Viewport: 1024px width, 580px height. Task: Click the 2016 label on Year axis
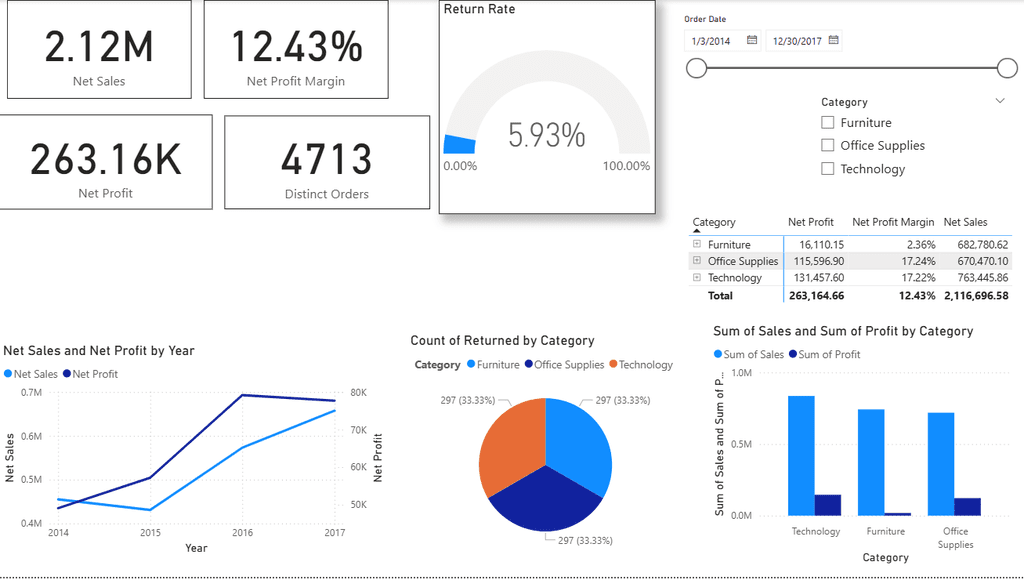pos(242,532)
